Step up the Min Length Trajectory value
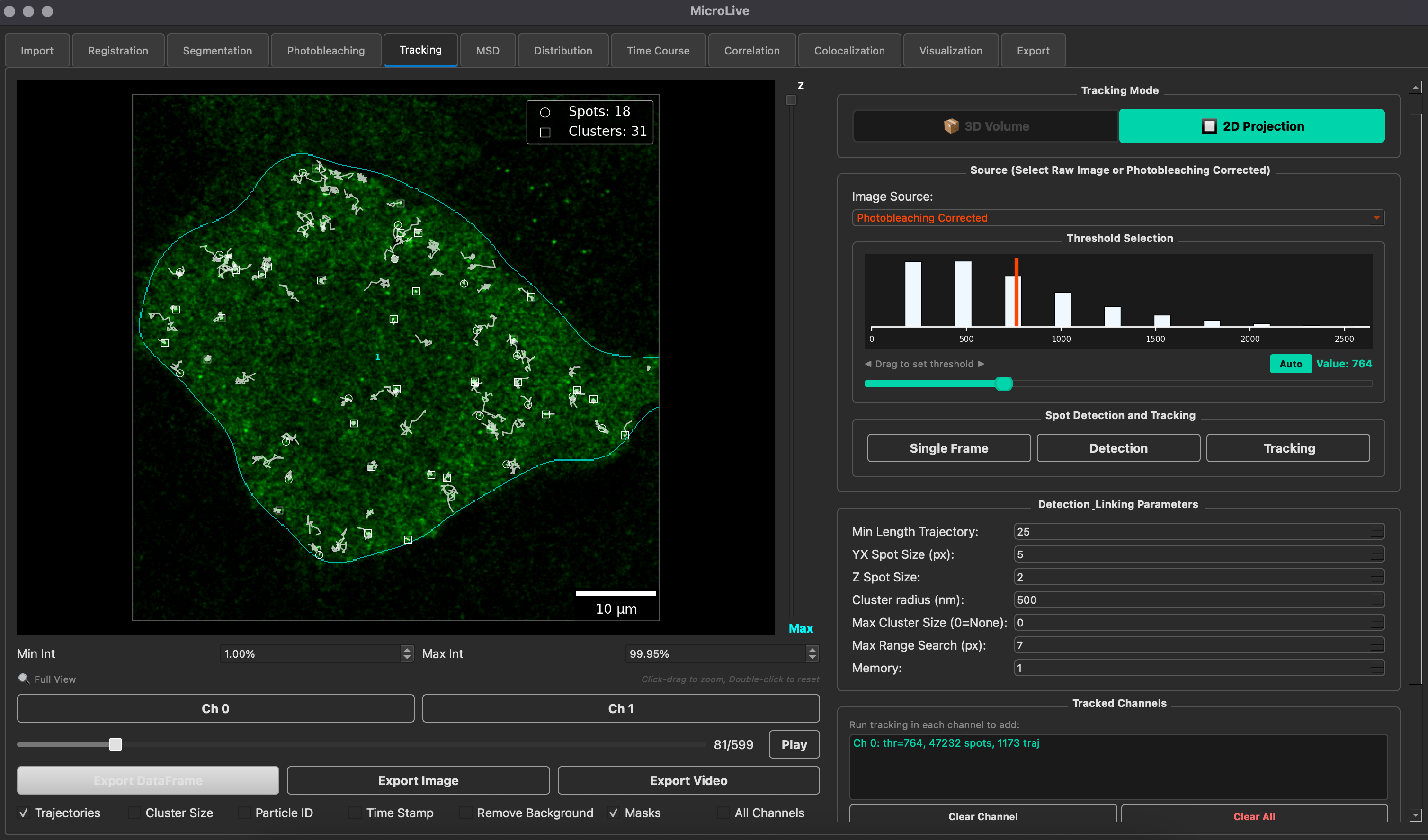Viewport: 1428px width, 840px height. (x=1378, y=528)
